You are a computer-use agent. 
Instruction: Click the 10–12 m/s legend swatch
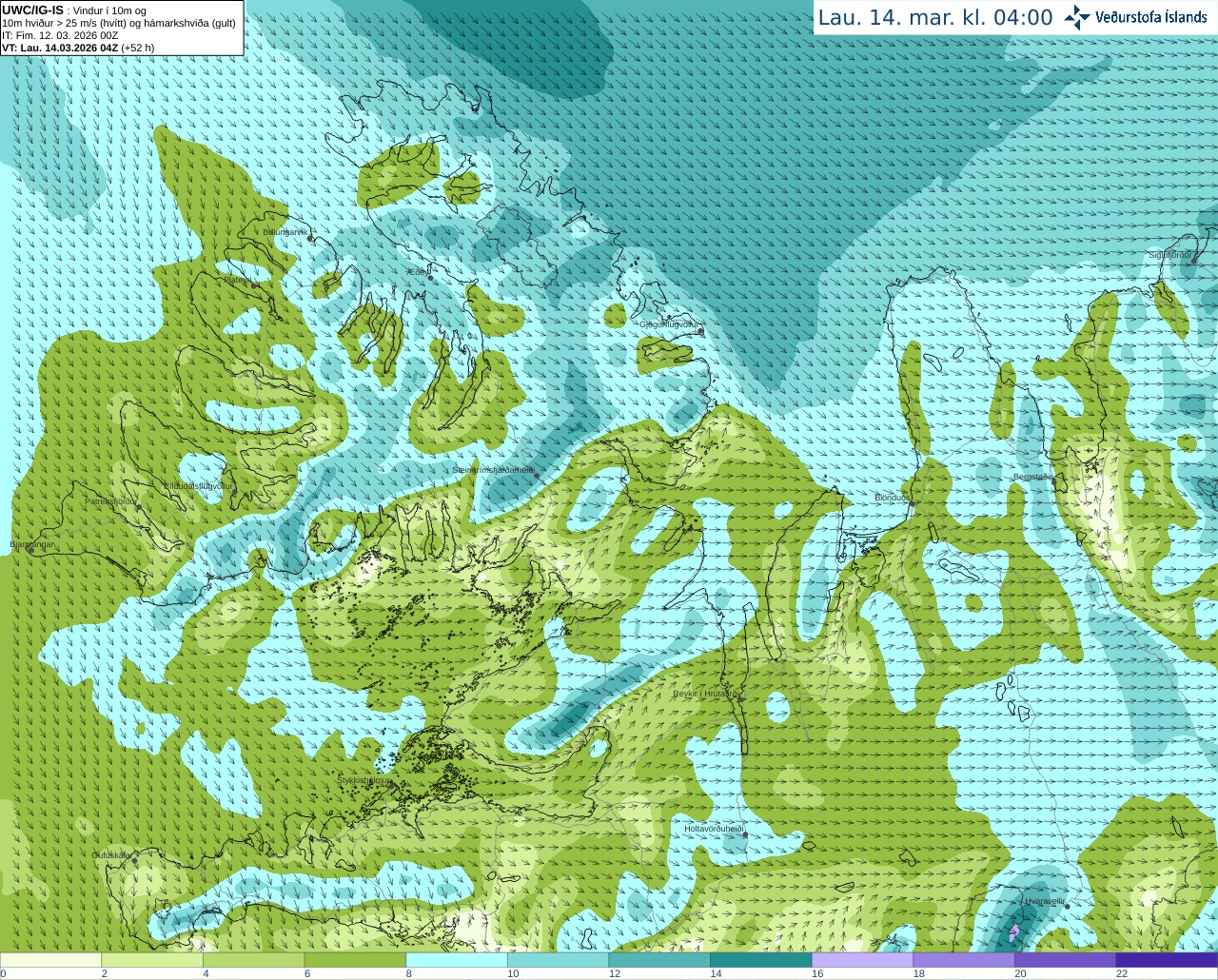tap(558, 960)
